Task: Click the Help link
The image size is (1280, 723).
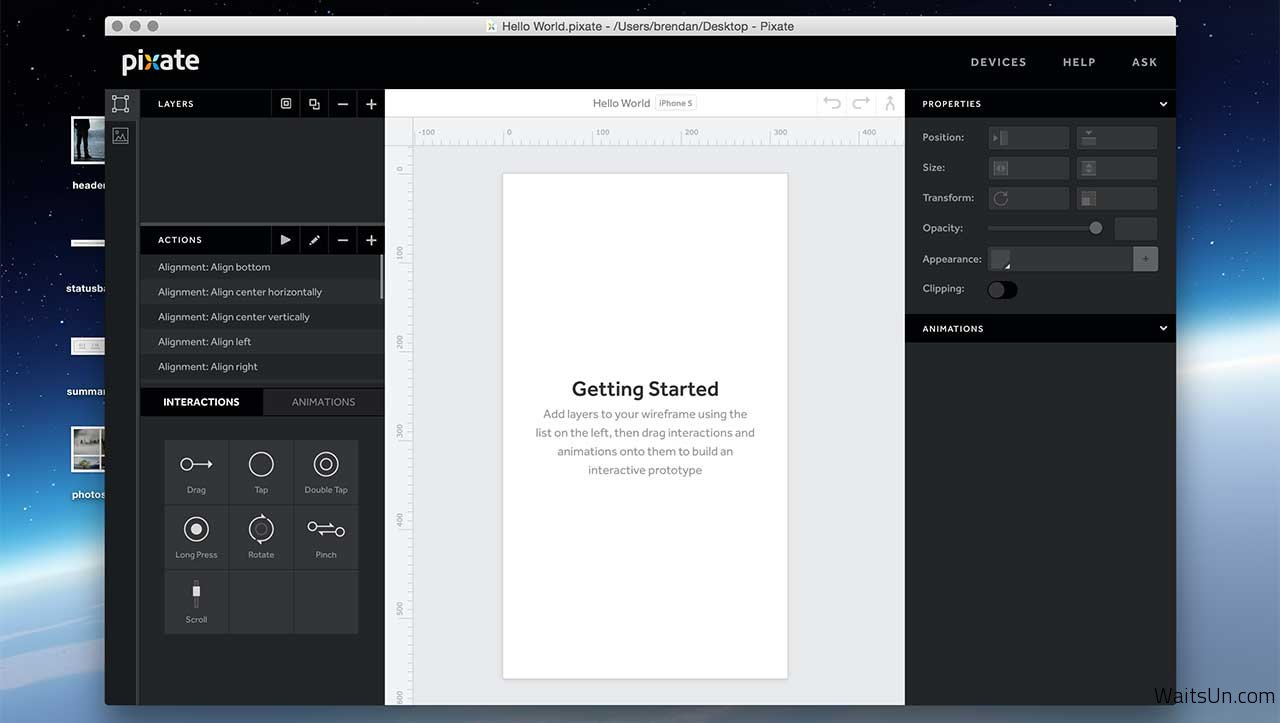Action: click(x=1079, y=62)
